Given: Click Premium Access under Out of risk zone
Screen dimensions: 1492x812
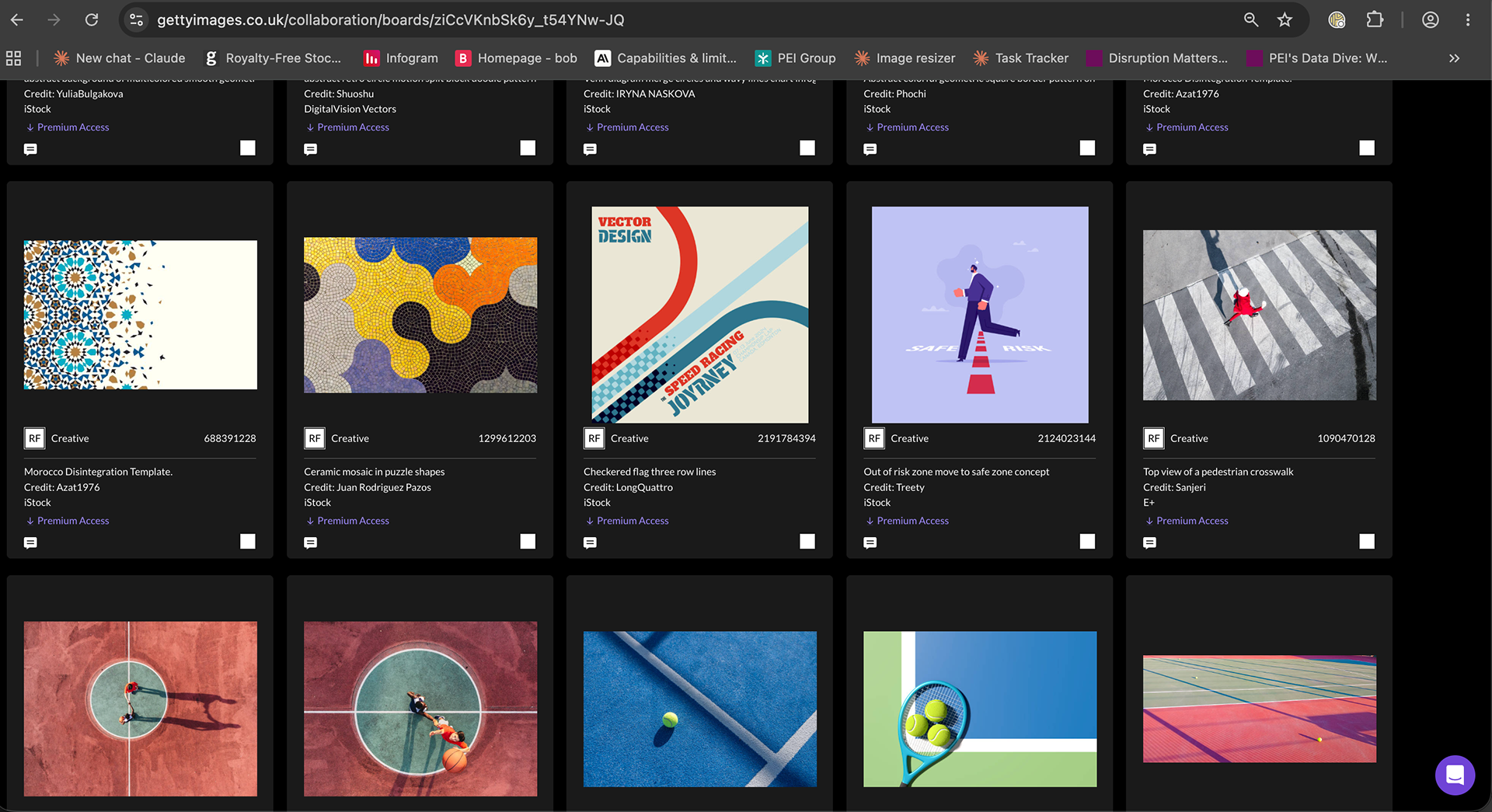Looking at the screenshot, I should point(907,521).
